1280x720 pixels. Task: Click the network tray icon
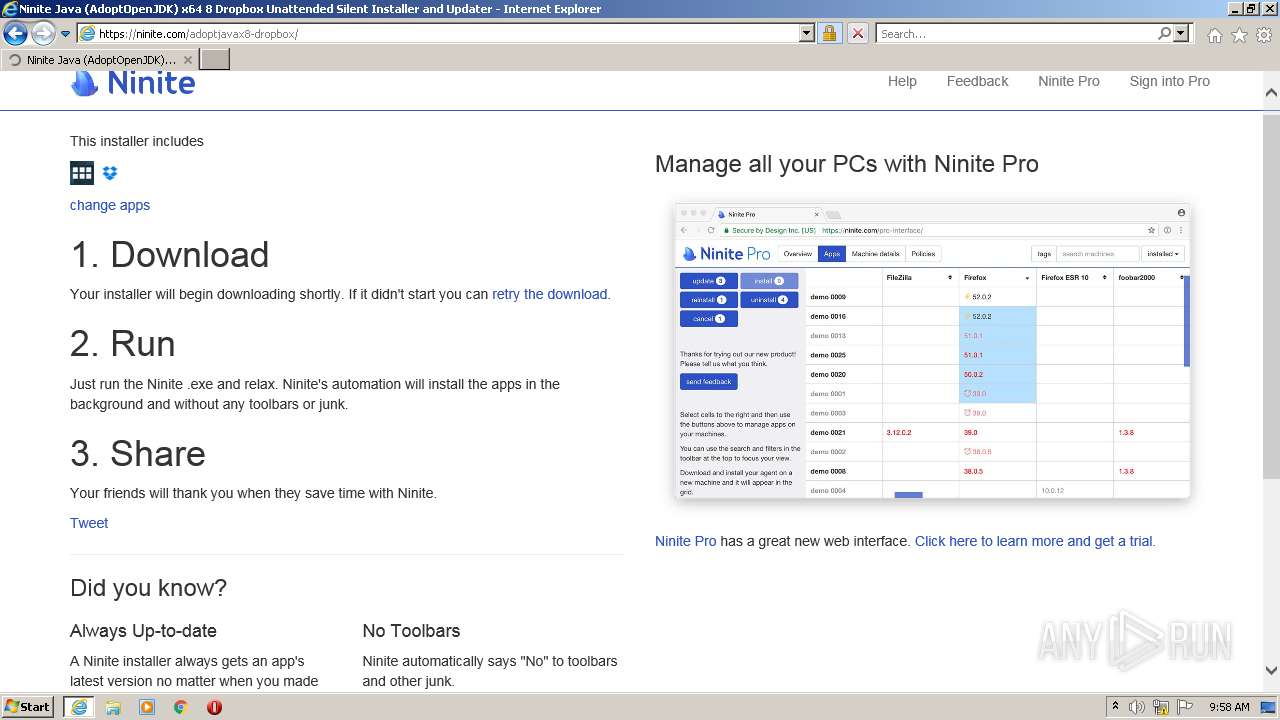pos(1160,707)
